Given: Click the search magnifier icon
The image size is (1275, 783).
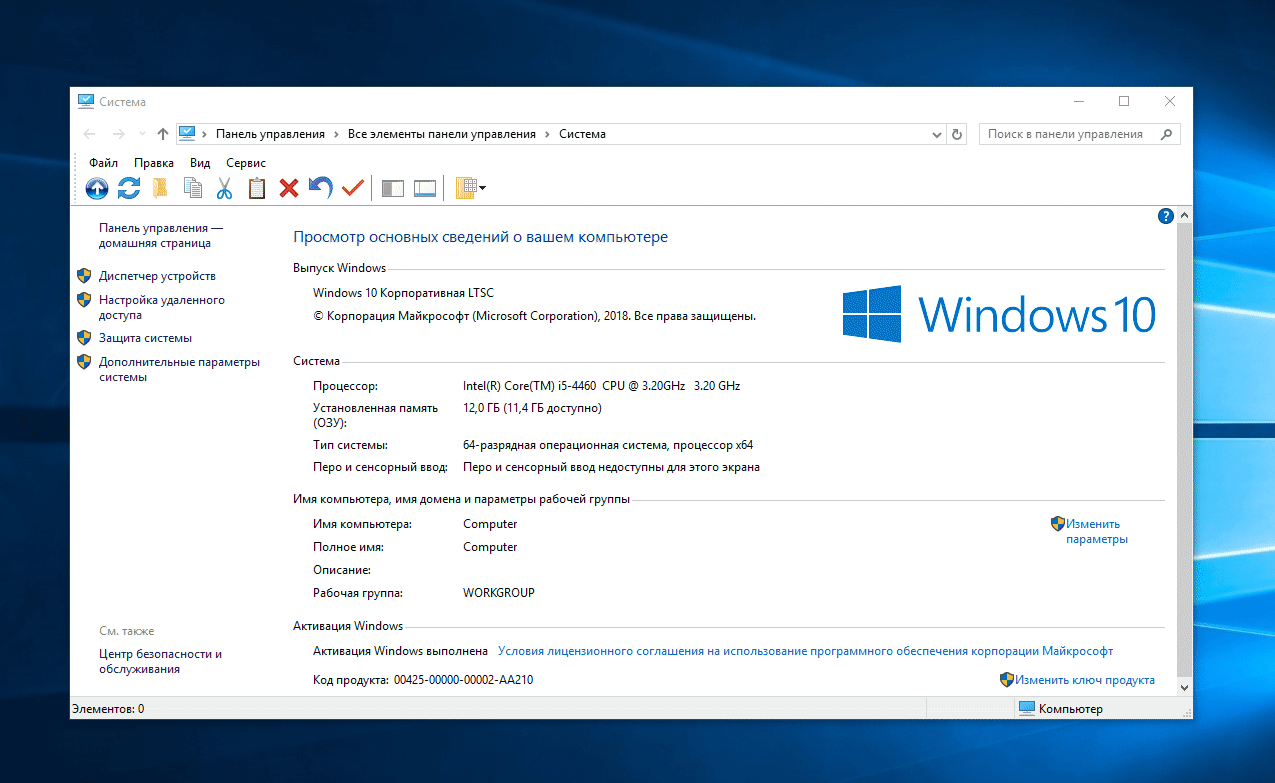Looking at the screenshot, I should coord(1166,134).
